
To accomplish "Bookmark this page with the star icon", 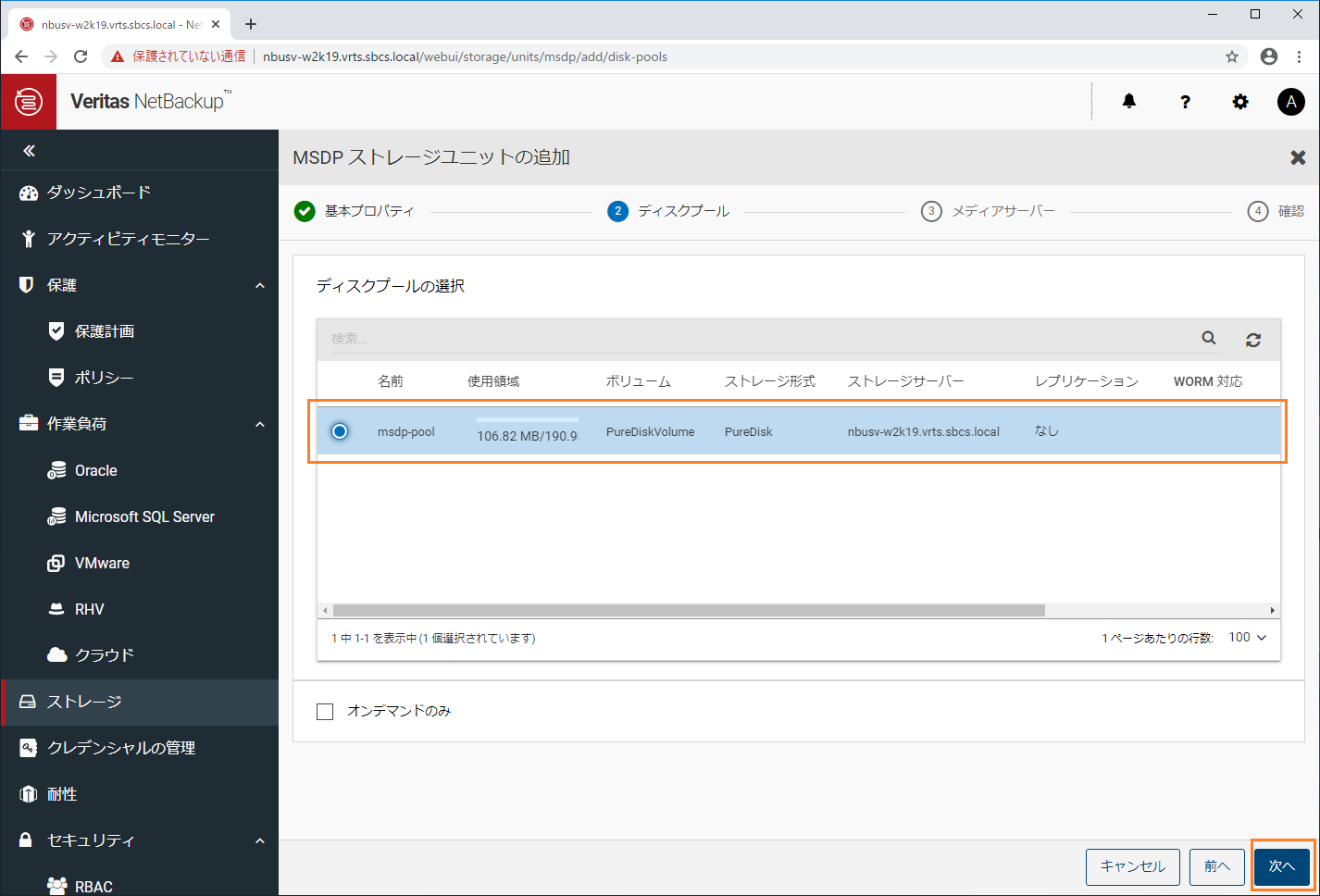I will (x=1232, y=56).
